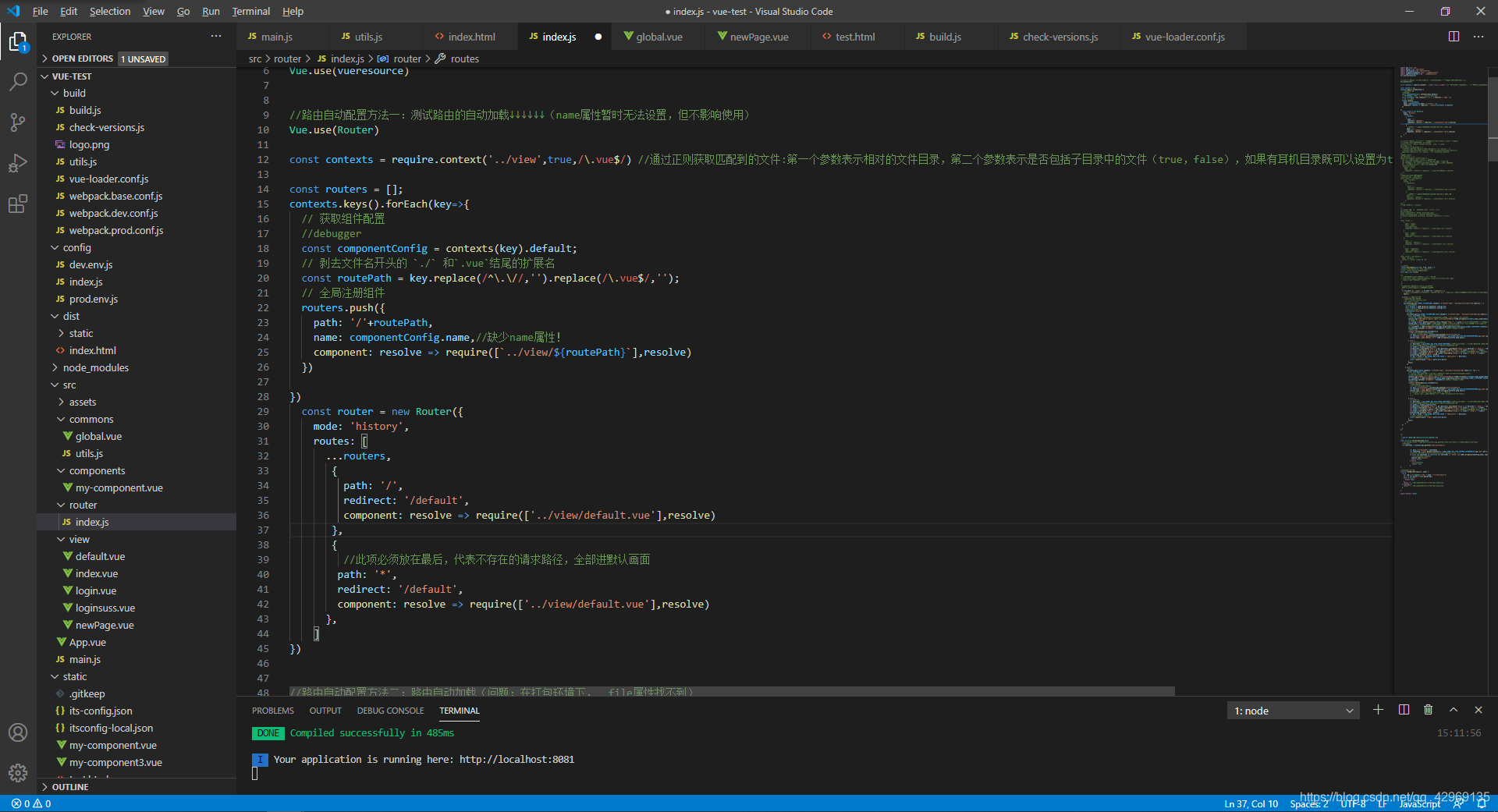Screen dimensions: 1498x812
Task: Switch to the check-versions.js tab
Action: pos(1060,37)
